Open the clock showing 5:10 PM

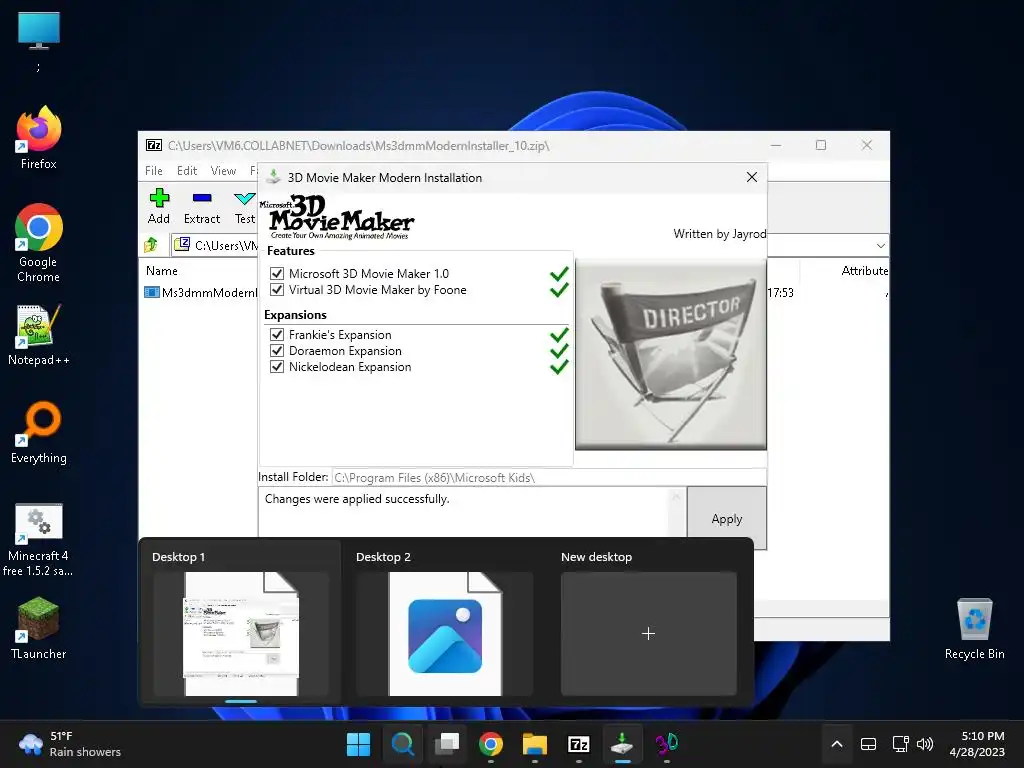pos(977,744)
